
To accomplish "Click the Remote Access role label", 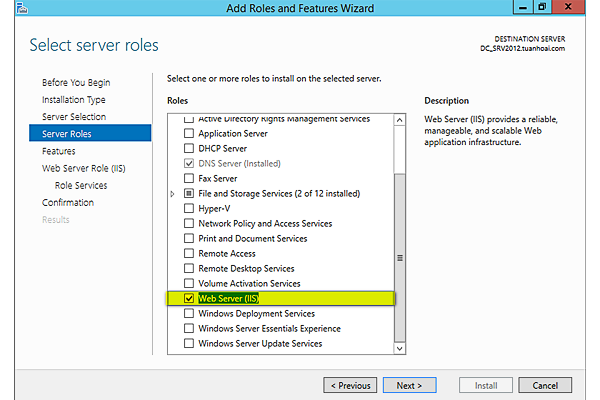I will [x=227, y=254].
